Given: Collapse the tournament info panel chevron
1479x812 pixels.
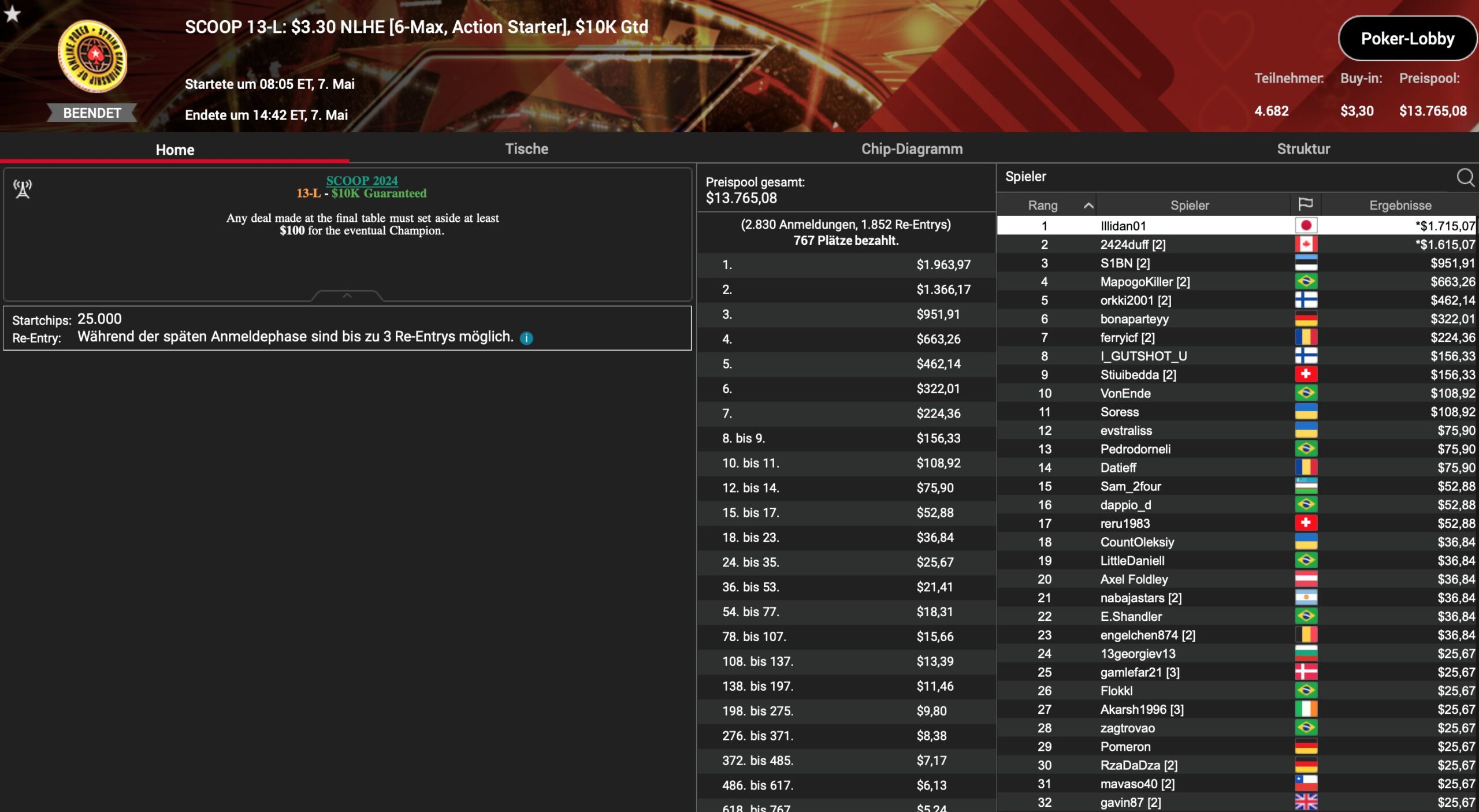Looking at the screenshot, I should pos(347,295).
